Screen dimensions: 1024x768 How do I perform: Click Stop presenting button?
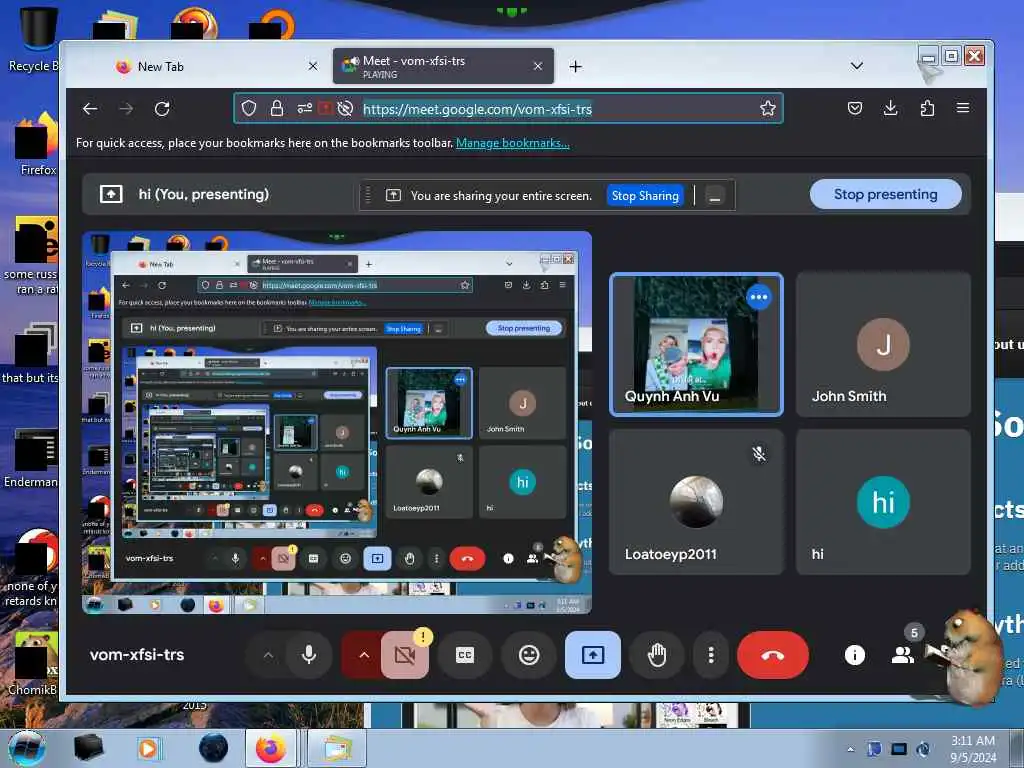tap(886, 195)
